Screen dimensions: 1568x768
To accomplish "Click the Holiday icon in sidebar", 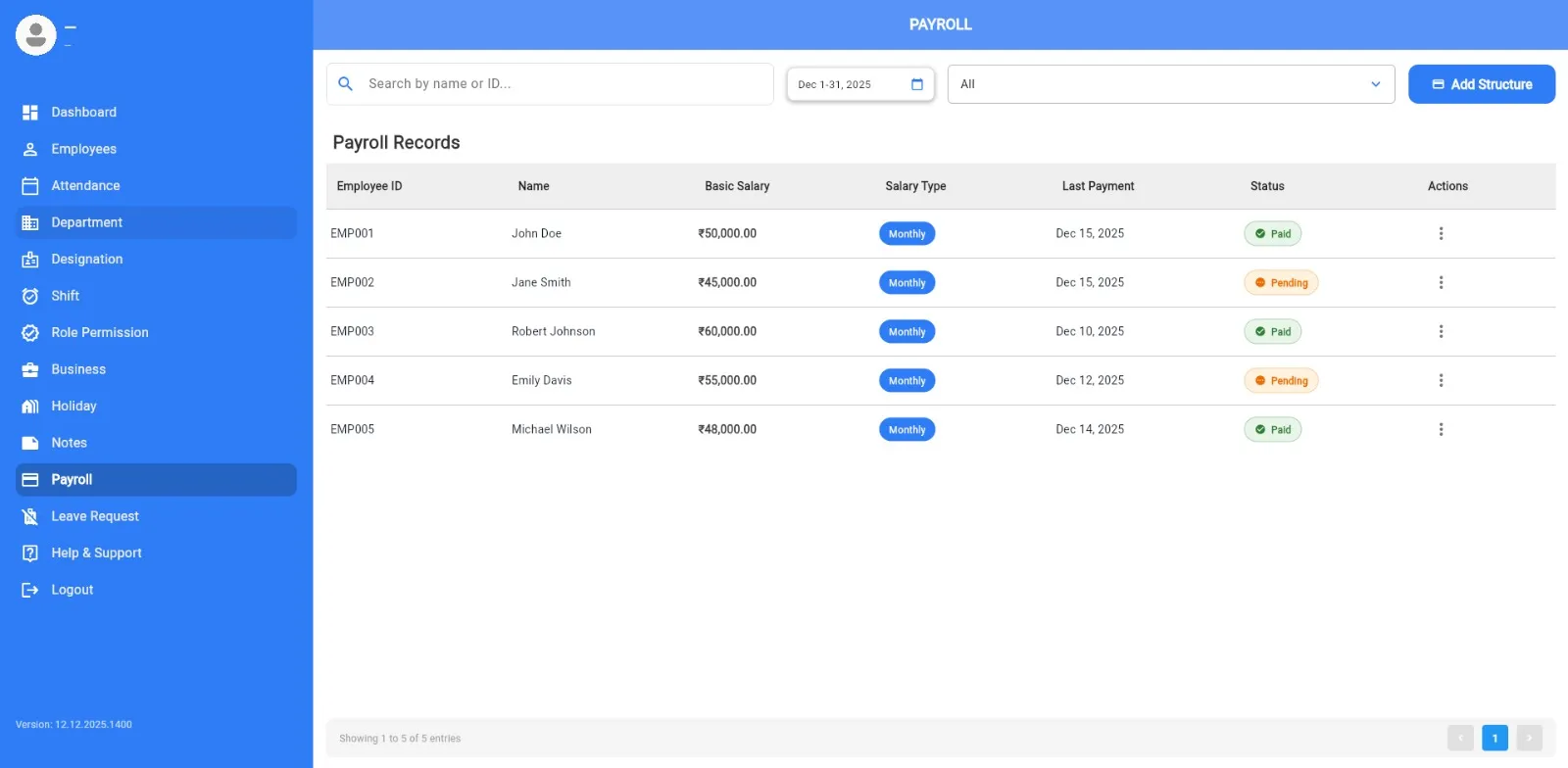I will (x=30, y=407).
